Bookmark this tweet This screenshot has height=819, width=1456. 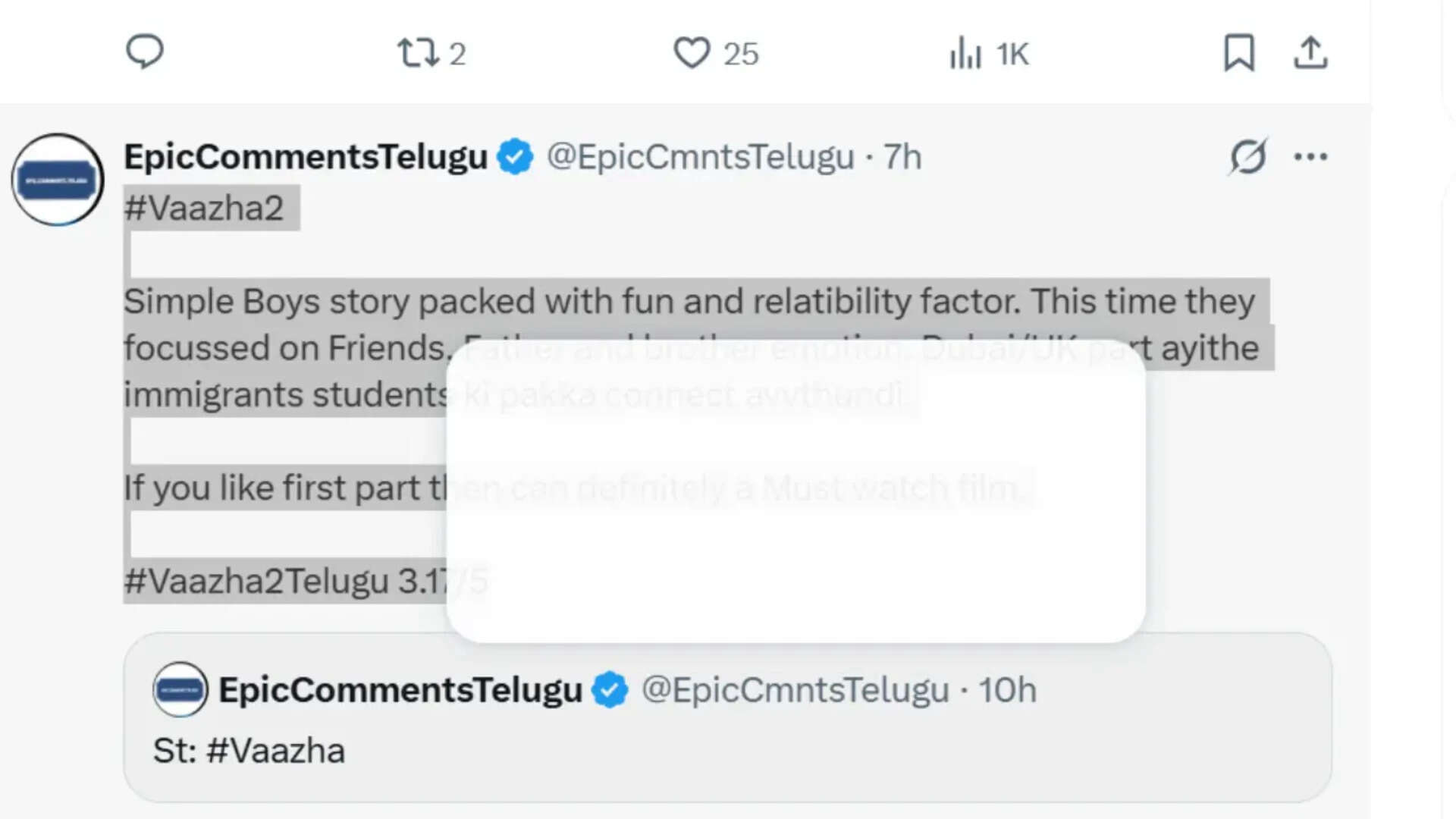click(x=1239, y=53)
